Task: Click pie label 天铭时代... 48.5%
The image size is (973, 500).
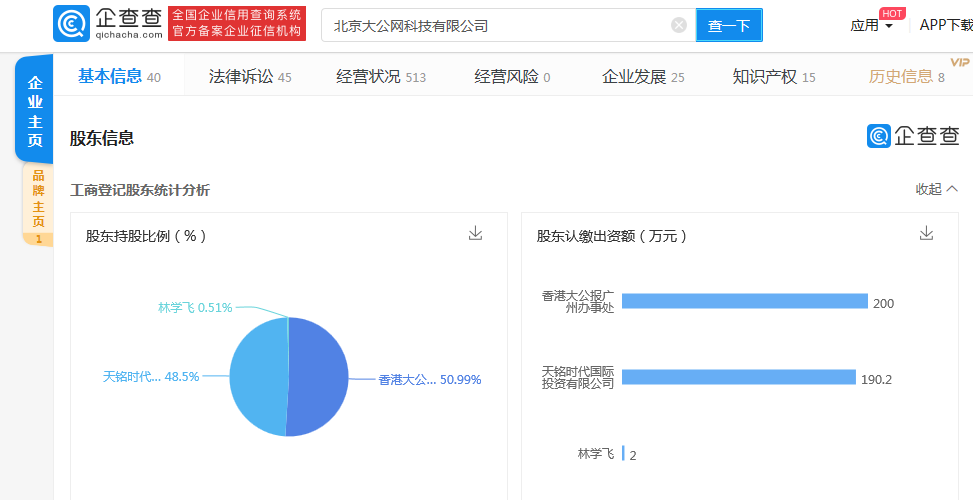Action: coord(151,376)
